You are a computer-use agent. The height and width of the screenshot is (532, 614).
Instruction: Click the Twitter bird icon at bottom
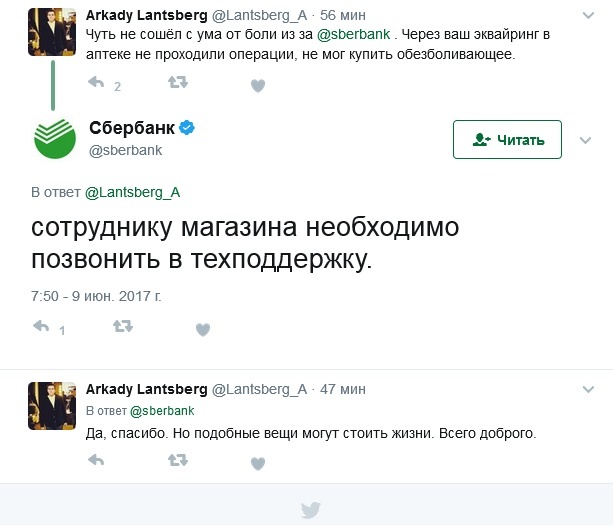[310, 511]
